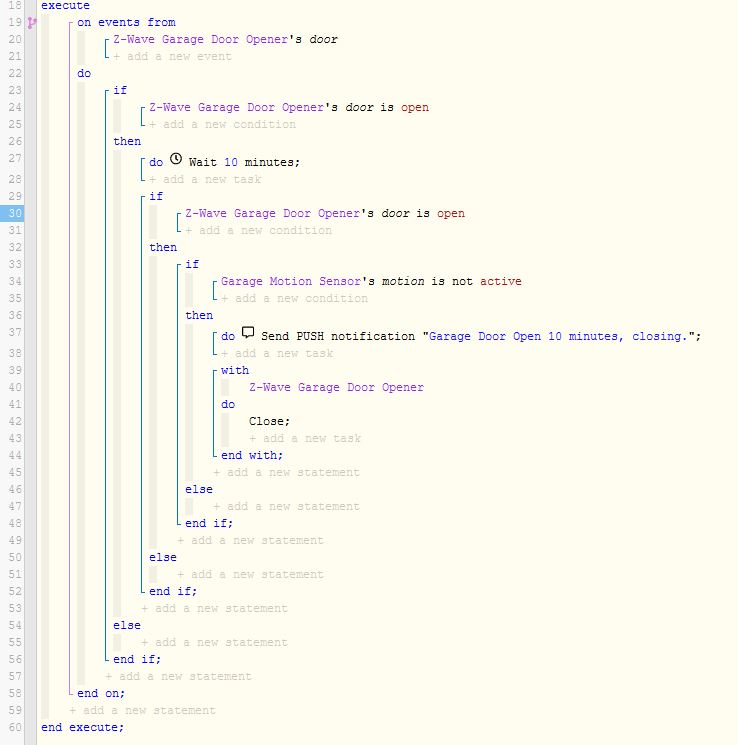This screenshot has height=745, width=738.
Task: Click the speech bubble icon before Send PUSH notification
Action: [248, 332]
